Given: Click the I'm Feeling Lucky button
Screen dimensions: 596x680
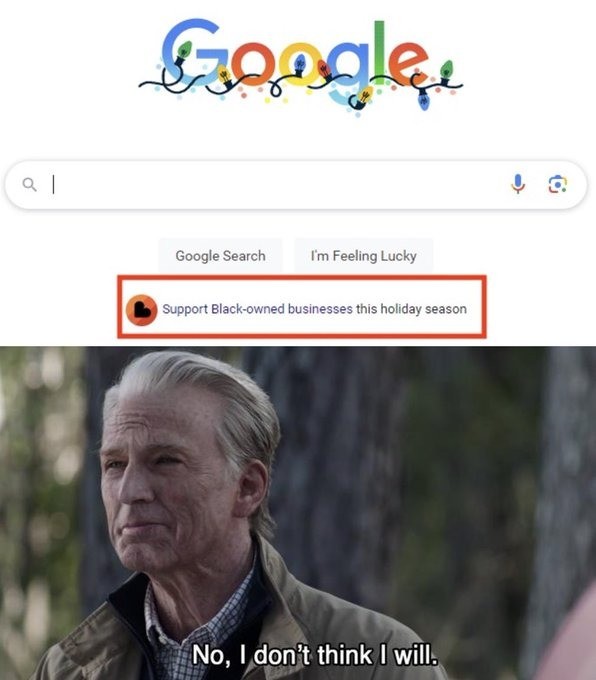Looking at the screenshot, I should [x=363, y=256].
